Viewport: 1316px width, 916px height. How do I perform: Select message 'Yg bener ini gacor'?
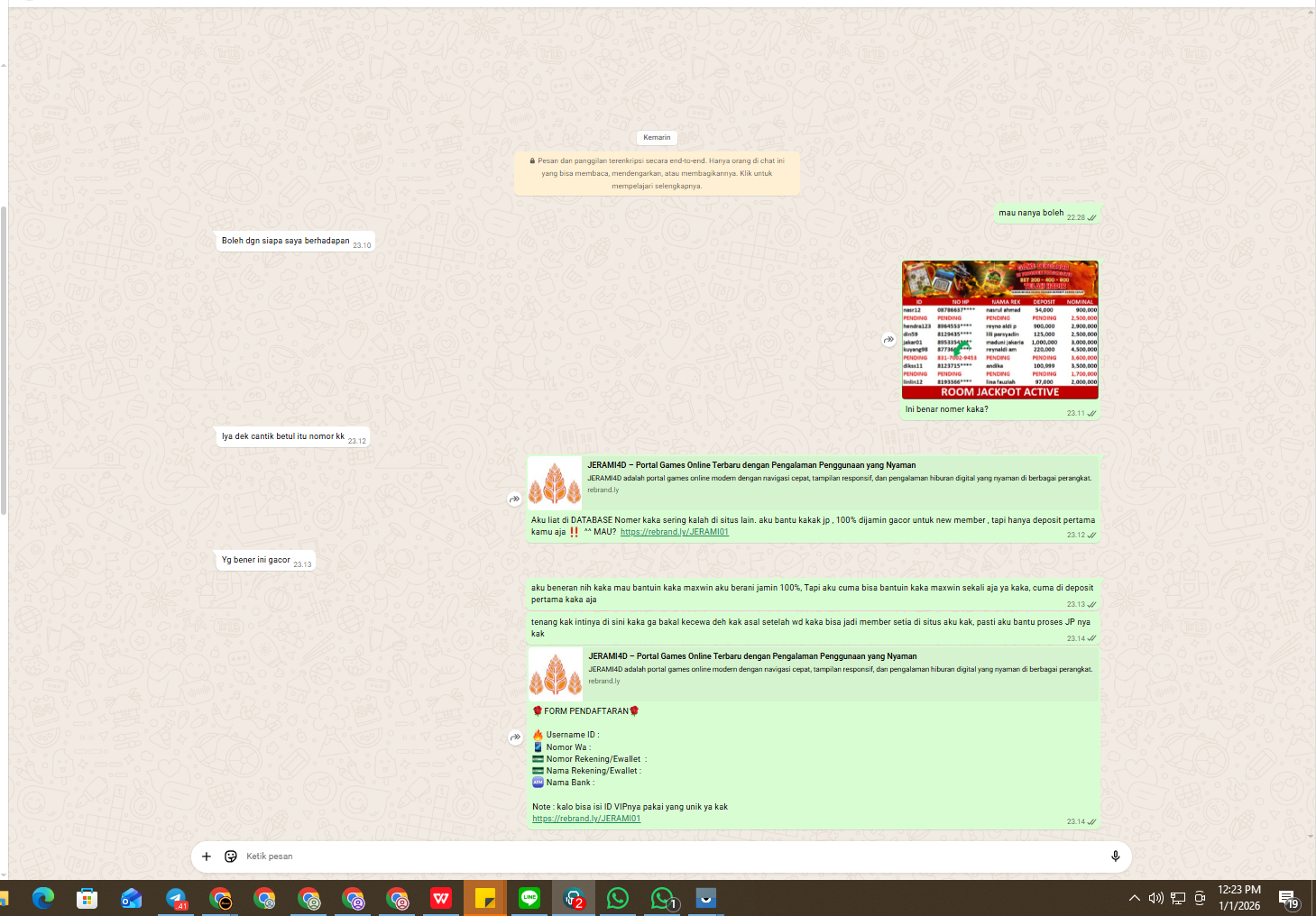(x=256, y=560)
